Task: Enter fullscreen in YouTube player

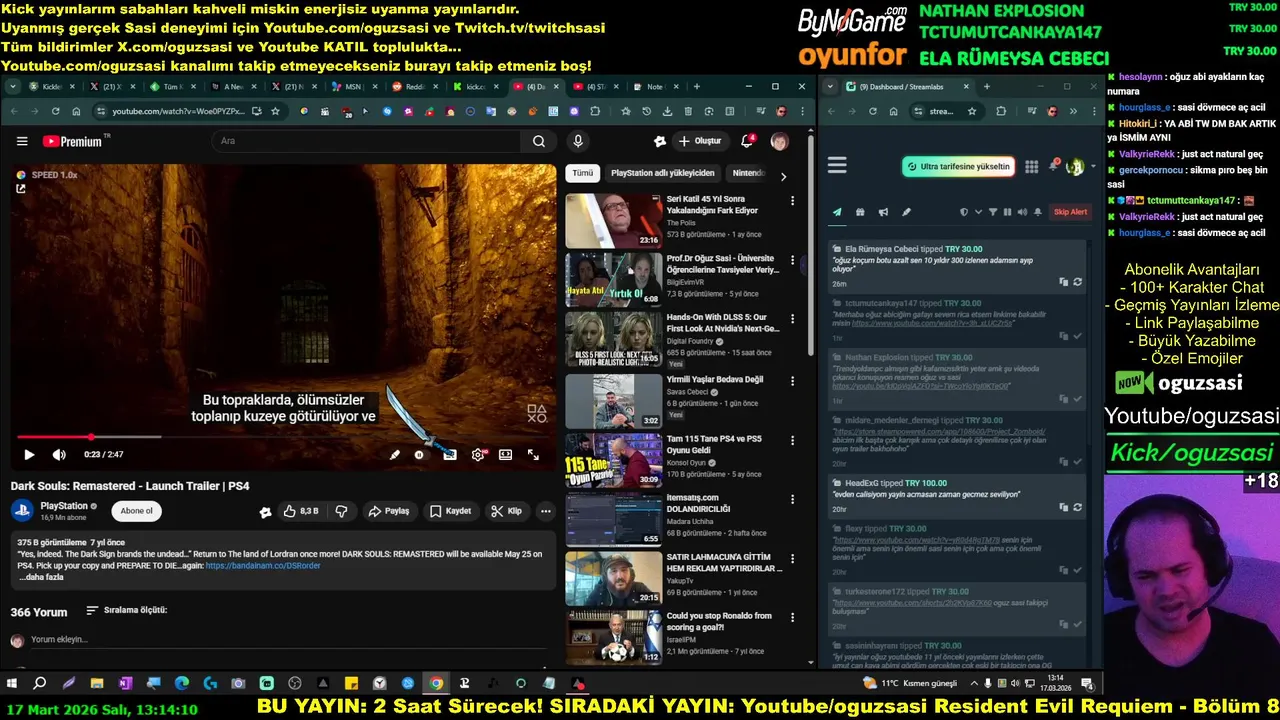Action: (x=534, y=454)
